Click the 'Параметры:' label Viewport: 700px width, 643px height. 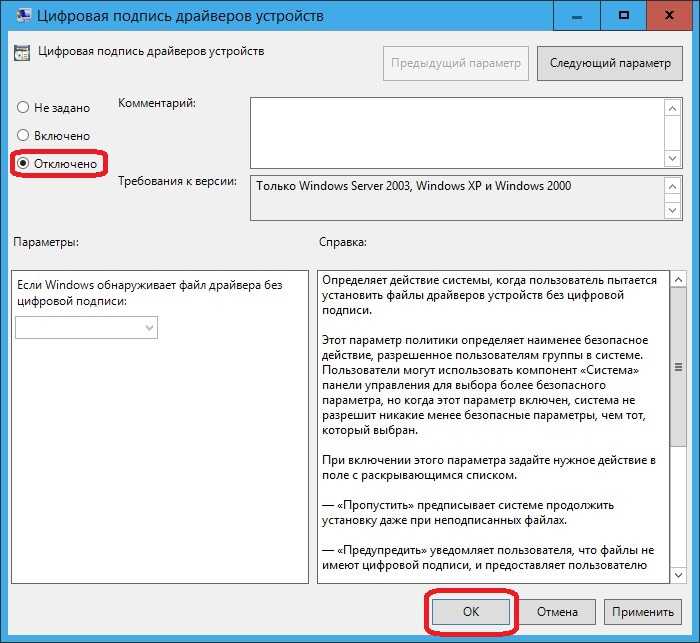[46, 242]
